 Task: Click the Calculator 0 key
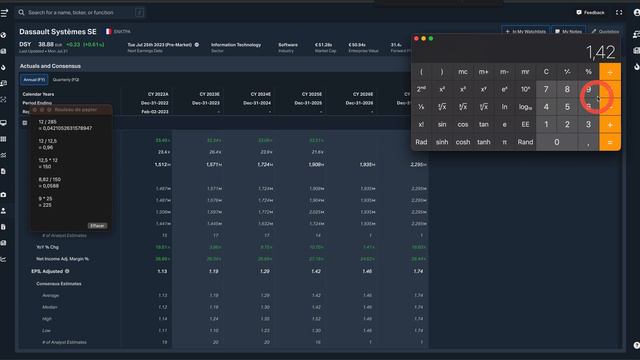point(557,142)
